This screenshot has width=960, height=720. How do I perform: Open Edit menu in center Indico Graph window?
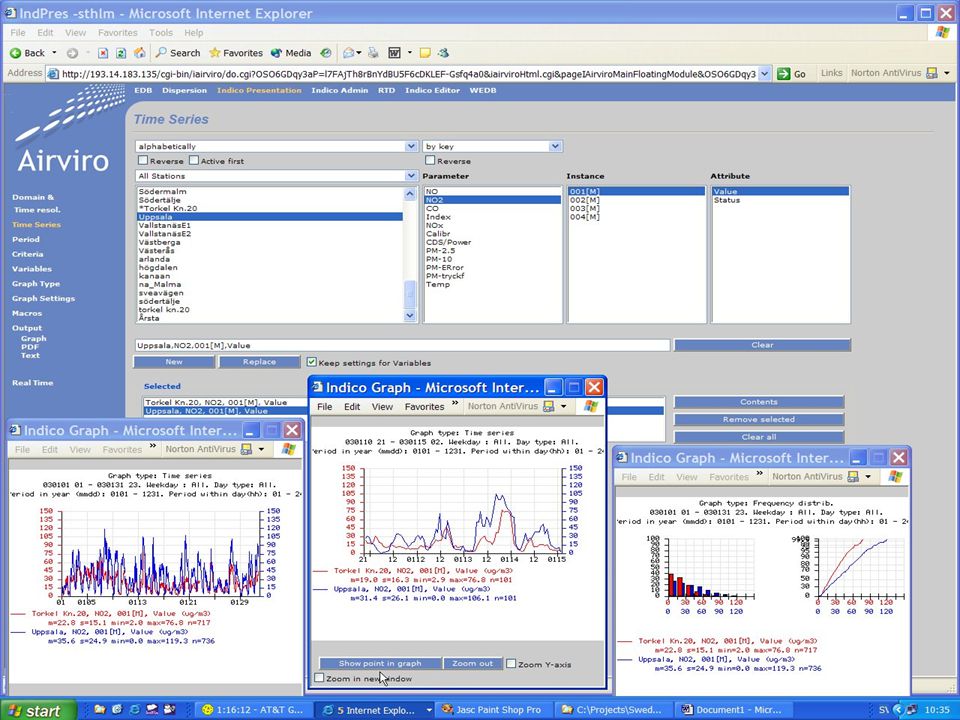tap(352, 407)
